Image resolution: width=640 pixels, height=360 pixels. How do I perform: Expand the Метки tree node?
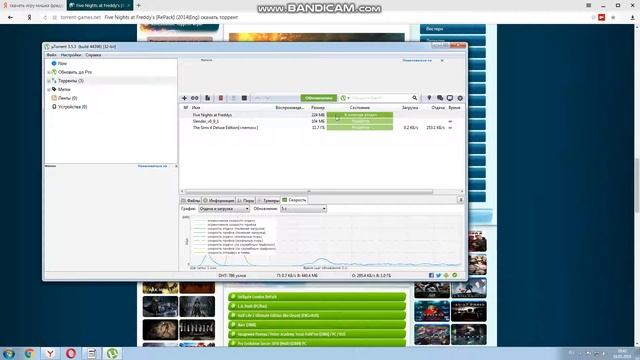(x=49, y=89)
